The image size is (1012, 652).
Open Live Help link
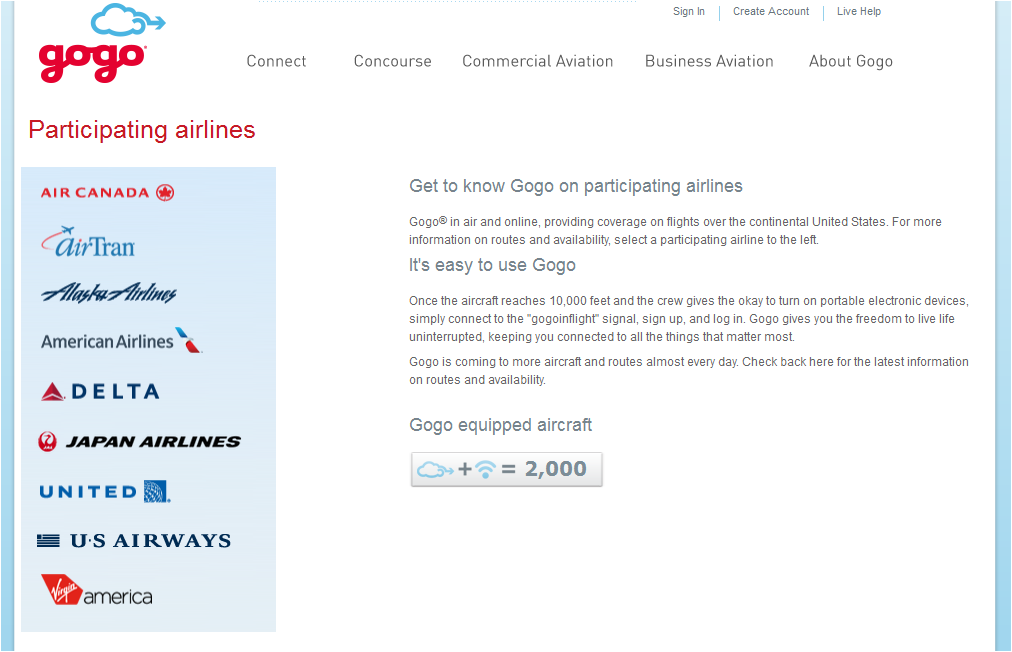click(858, 12)
